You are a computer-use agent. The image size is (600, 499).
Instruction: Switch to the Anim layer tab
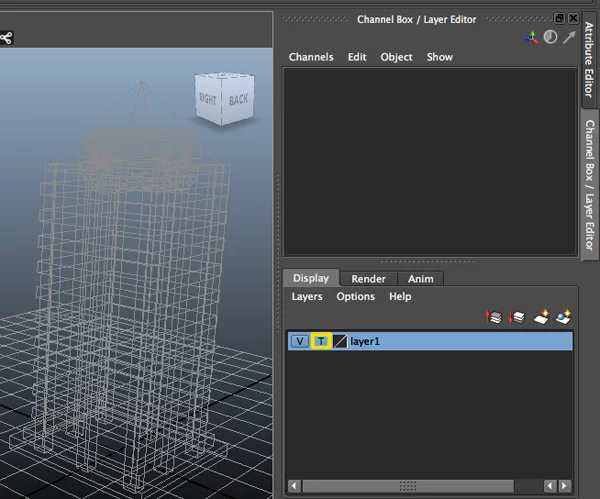[421, 279]
